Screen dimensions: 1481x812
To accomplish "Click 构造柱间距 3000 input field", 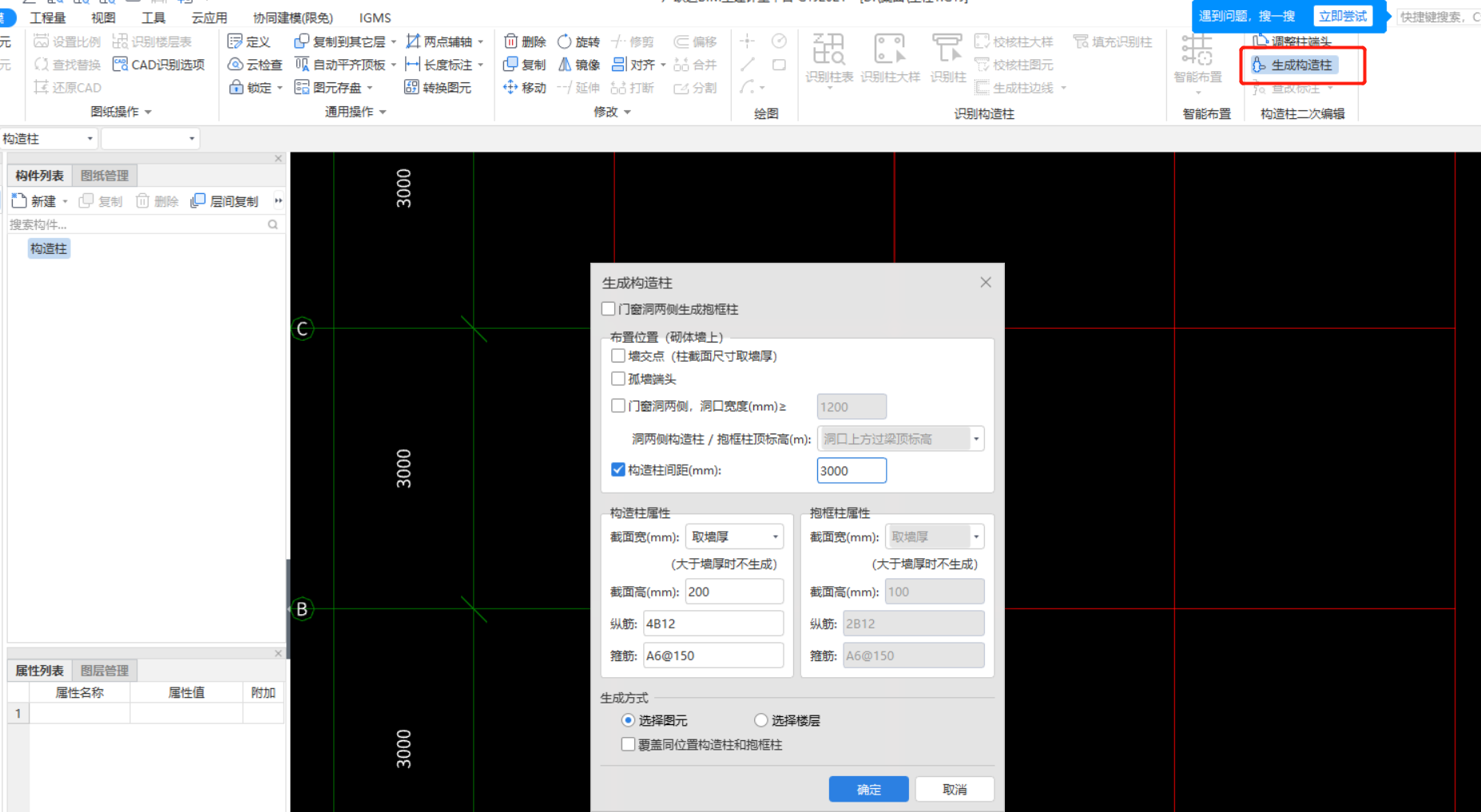I will coord(852,470).
